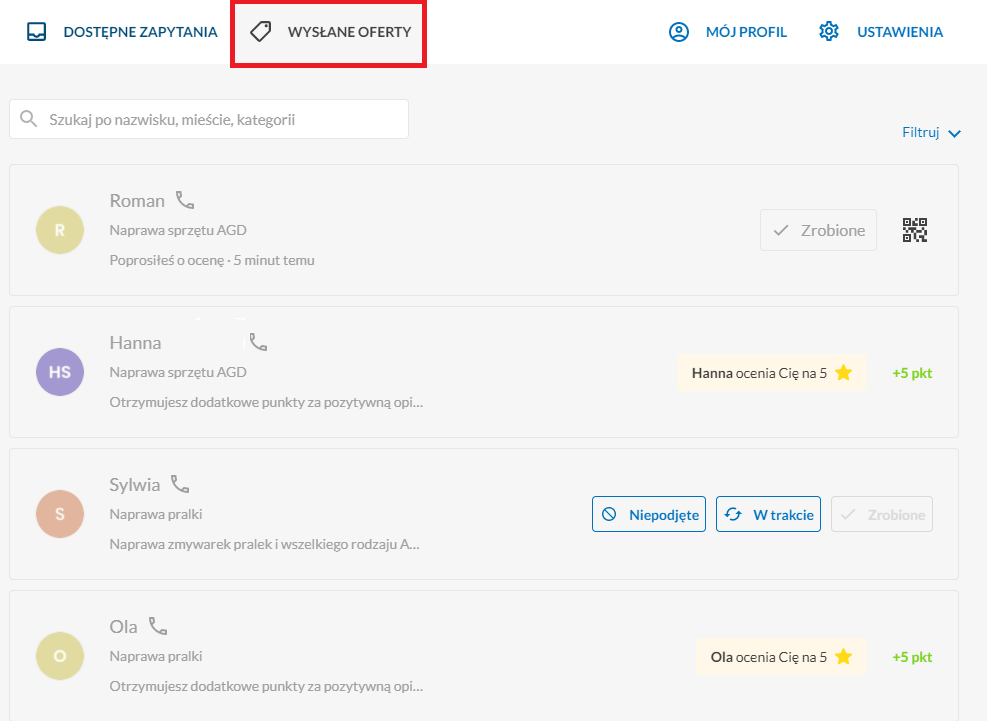Open the Dostępne zapytania tab
Screen dimensions: 987x721
(122, 31)
